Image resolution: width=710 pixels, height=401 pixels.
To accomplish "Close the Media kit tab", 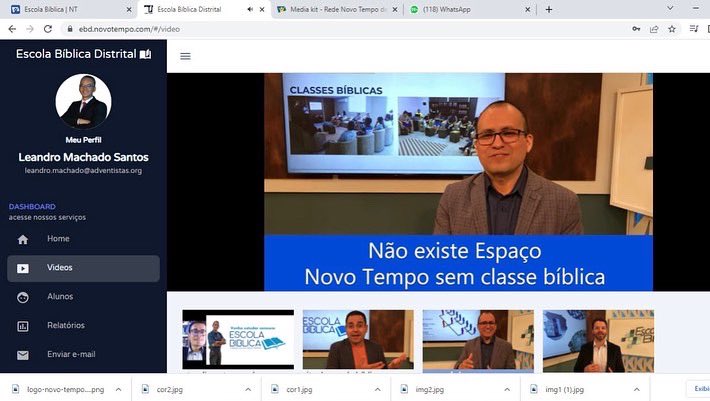I will coord(395,9).
